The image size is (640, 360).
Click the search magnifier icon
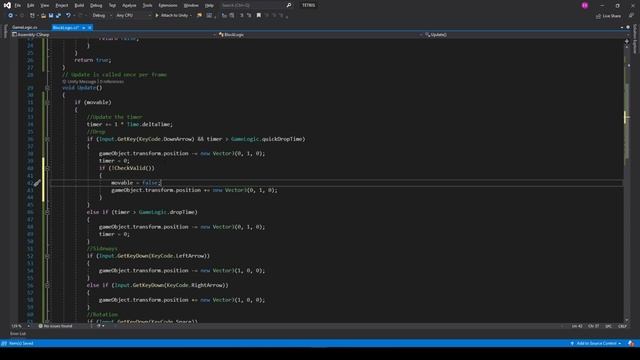(x=289, y=5)
